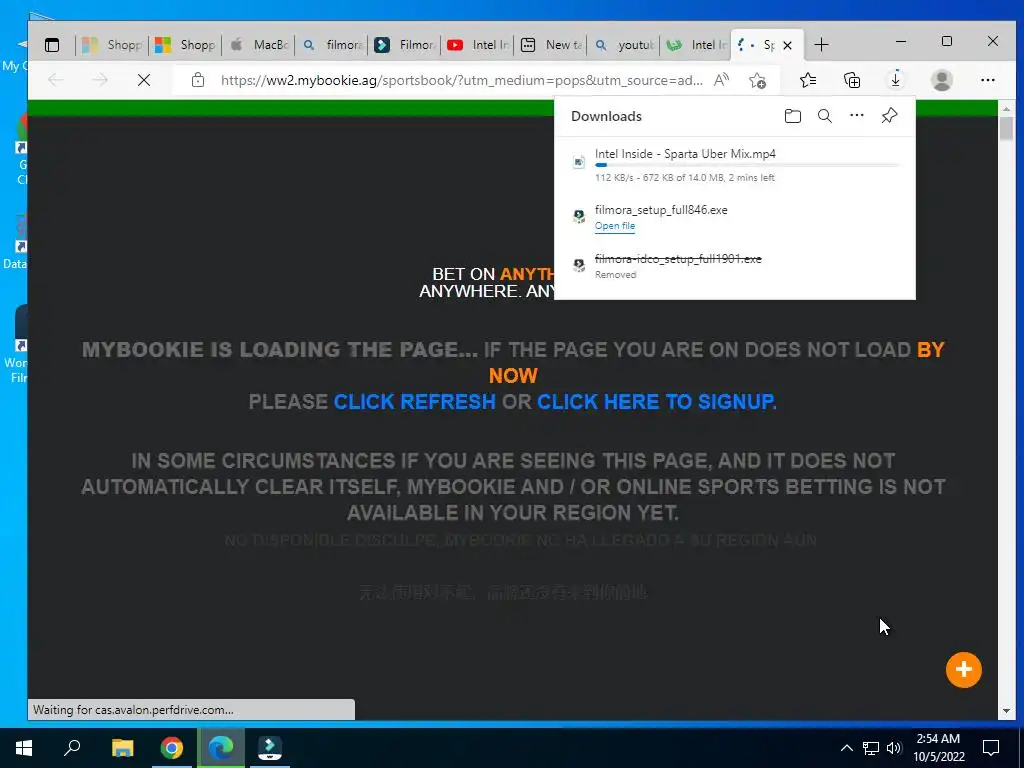
Task: Switch to the second Shopping tab
Action: (185, 44)
